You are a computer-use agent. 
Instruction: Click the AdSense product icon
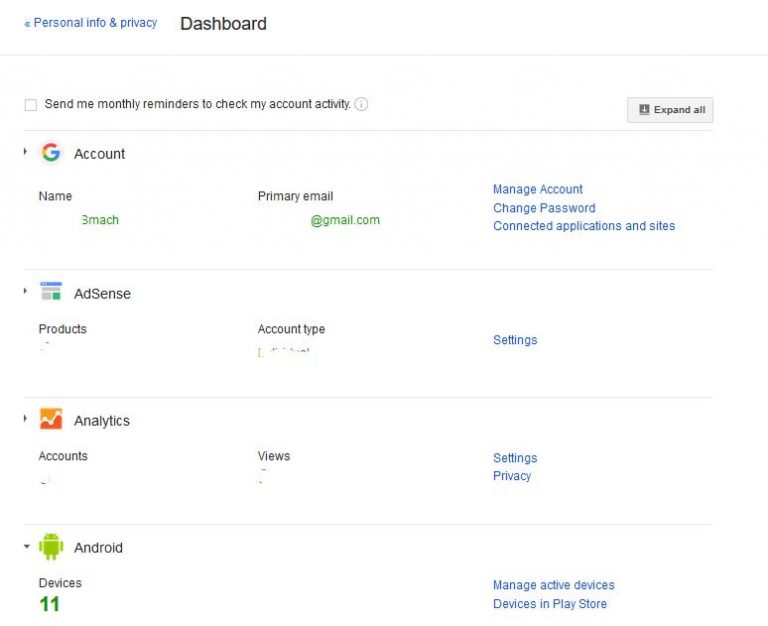click(x=51, y=292)
